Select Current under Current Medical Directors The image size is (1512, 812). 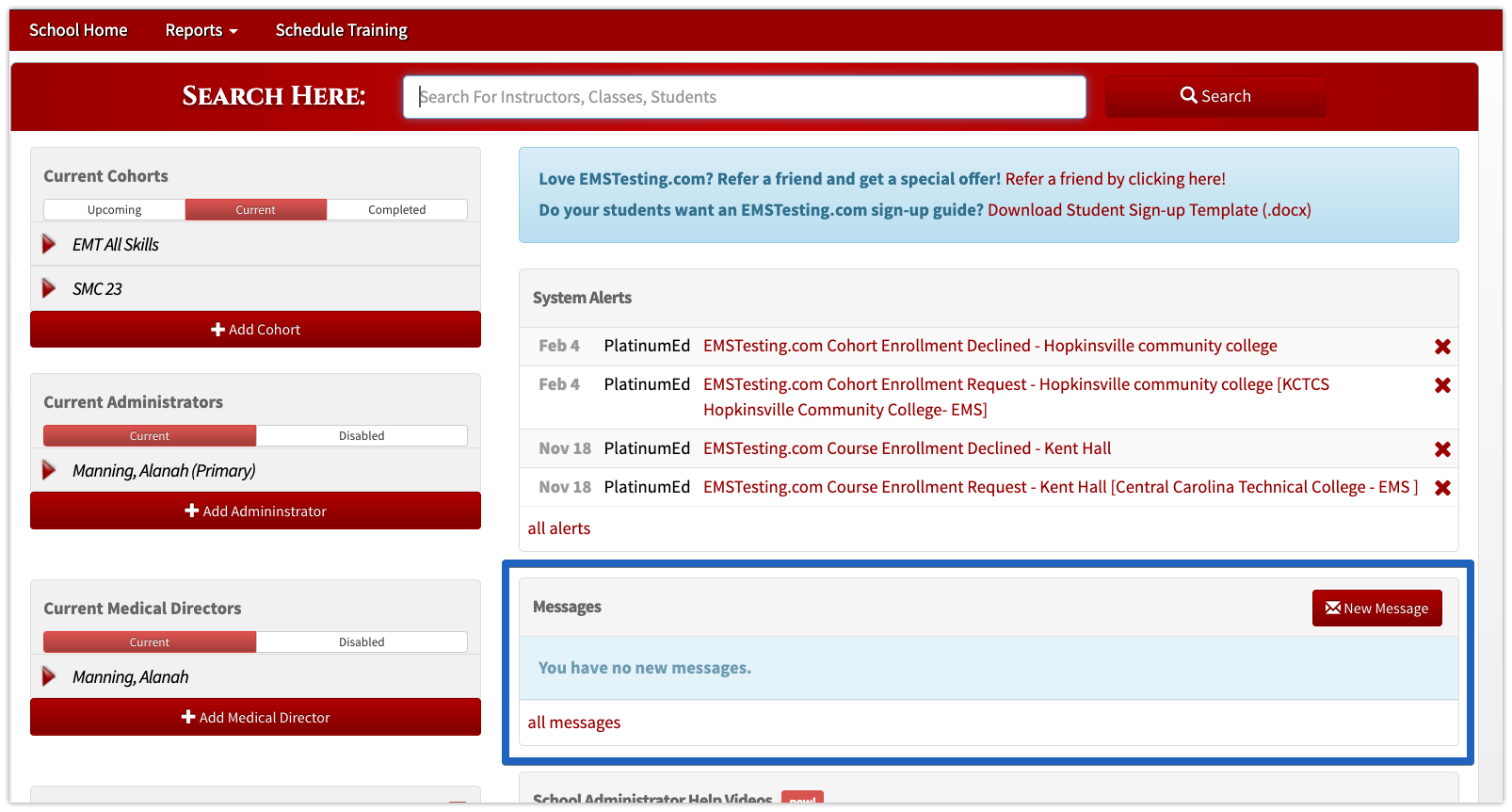point(150,642)
